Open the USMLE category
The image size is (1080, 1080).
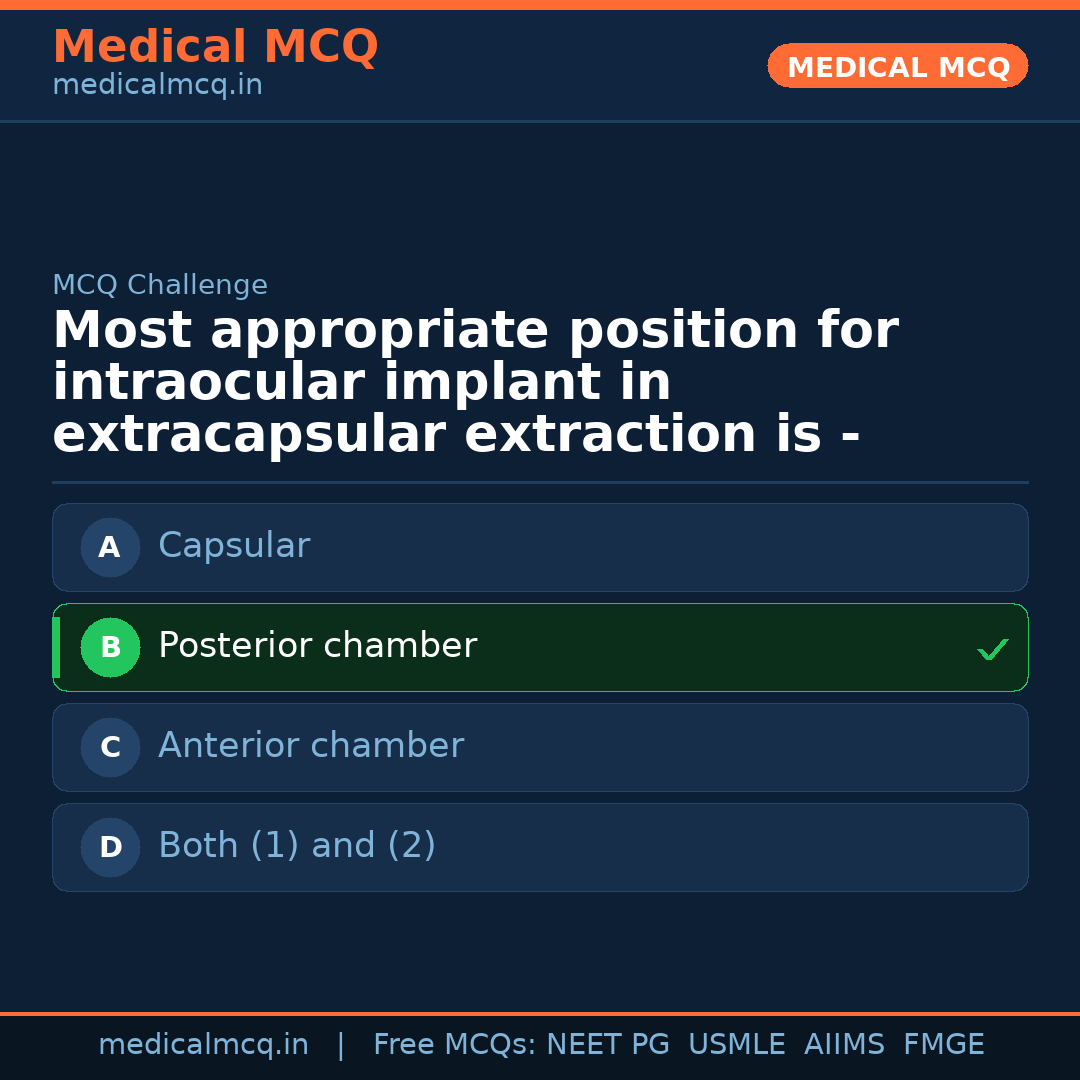click(x=737, y=1044)
